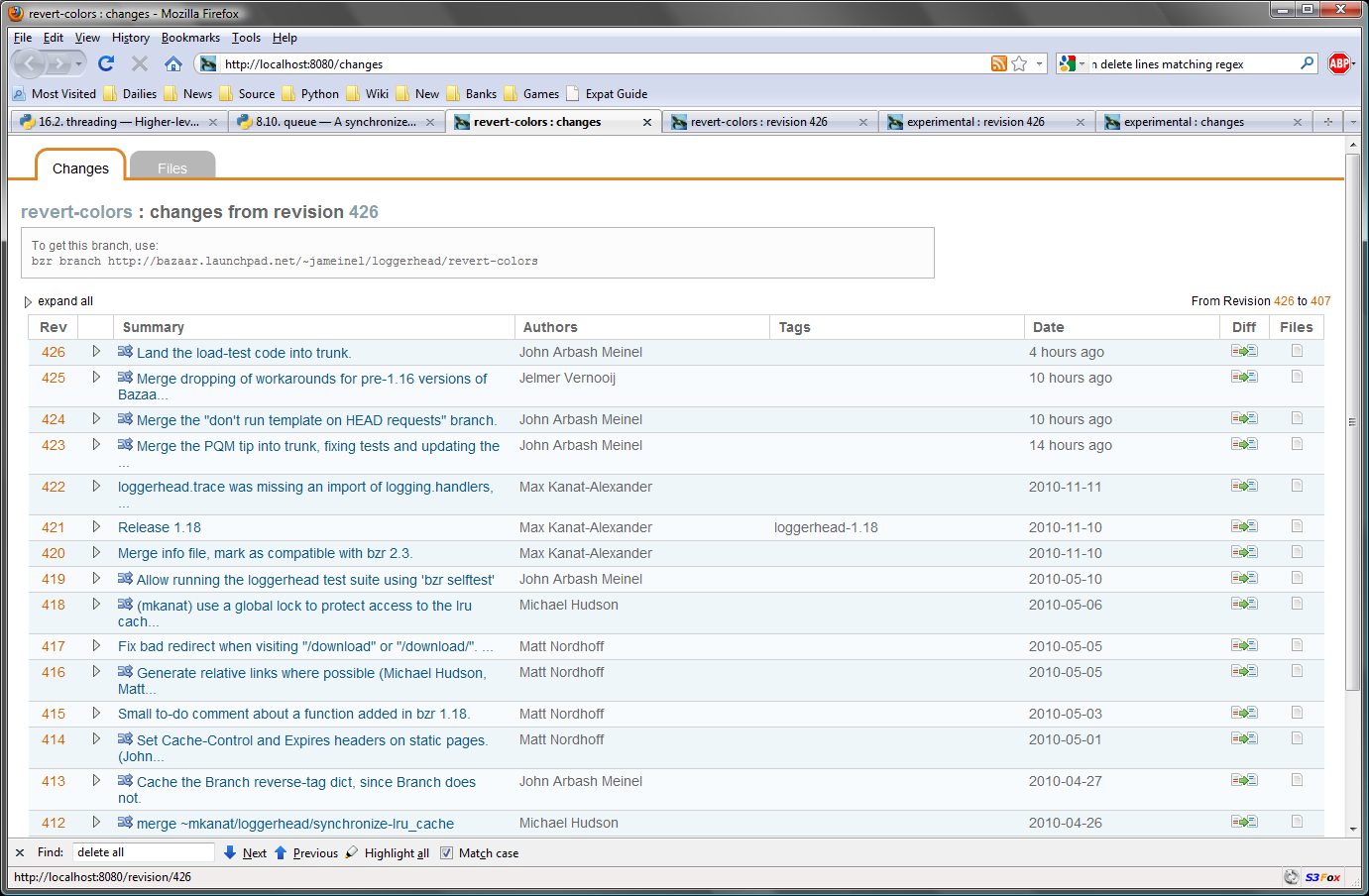
Task: Click the RSS feed icon in address bar
Action: (x=998, y=63)
